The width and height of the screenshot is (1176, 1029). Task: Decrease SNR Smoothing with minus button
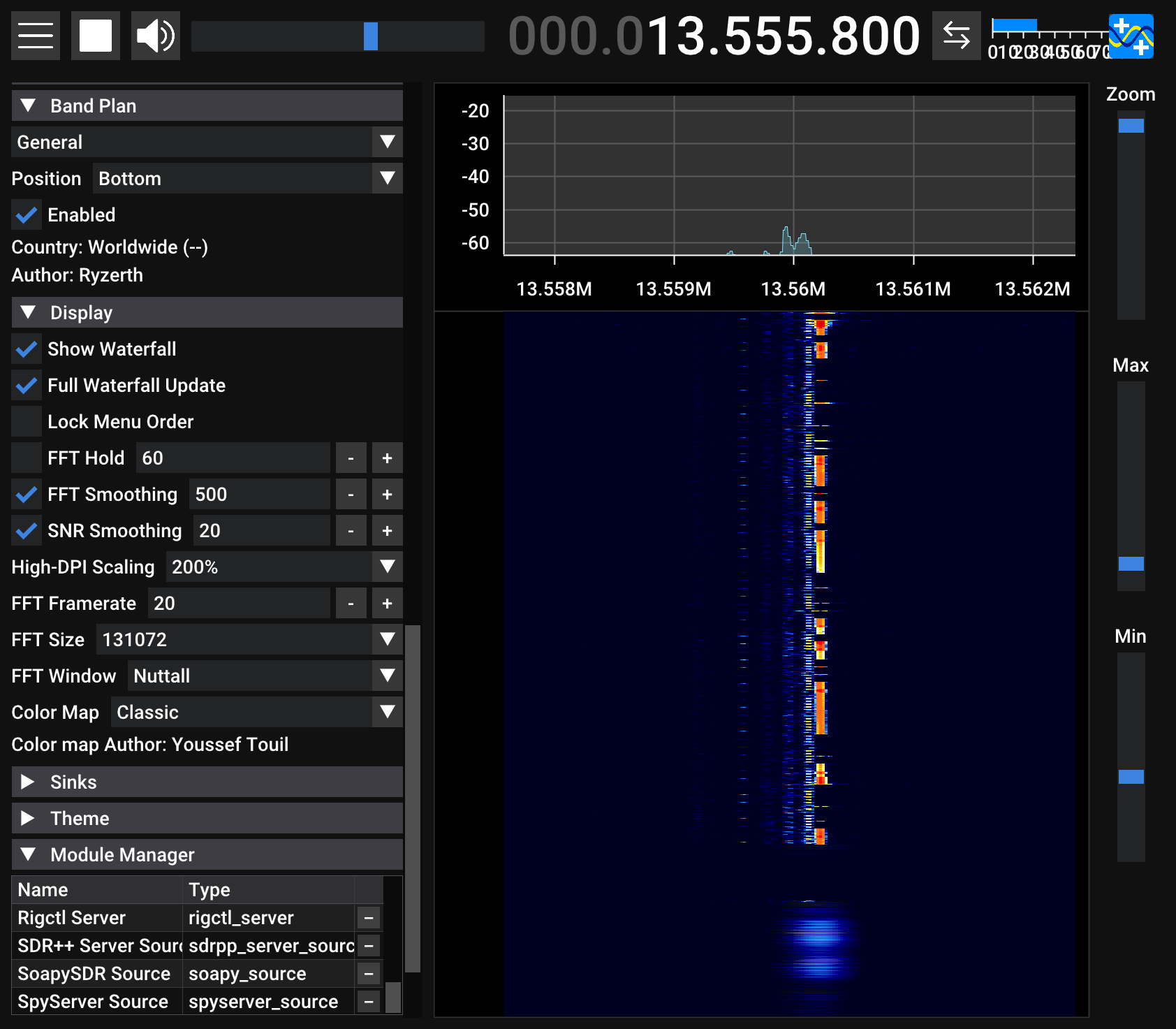351,530
